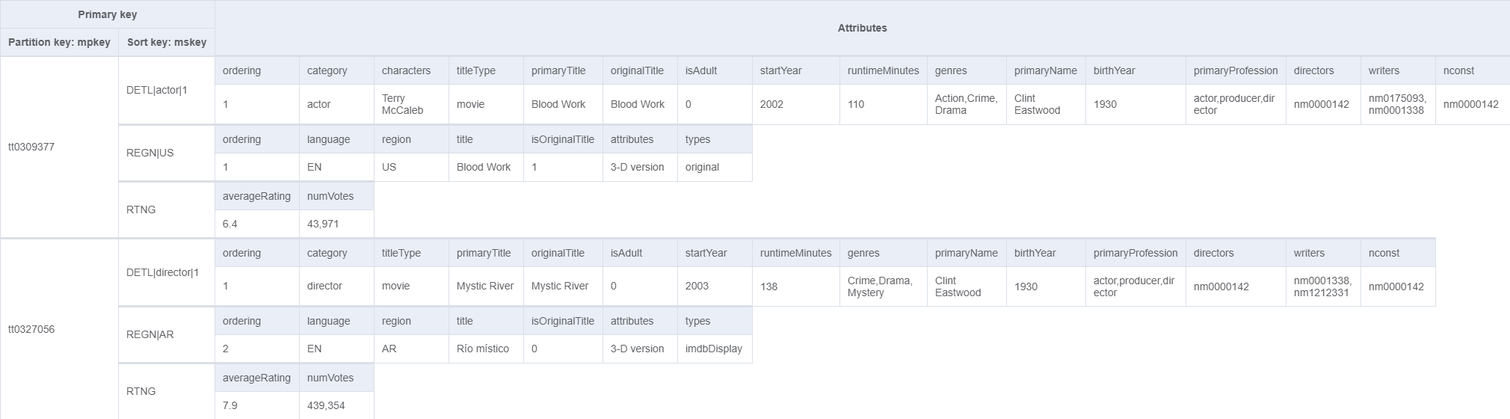Click the Partition key: mpkey header

pyautogui.click(x=59, y=42)
